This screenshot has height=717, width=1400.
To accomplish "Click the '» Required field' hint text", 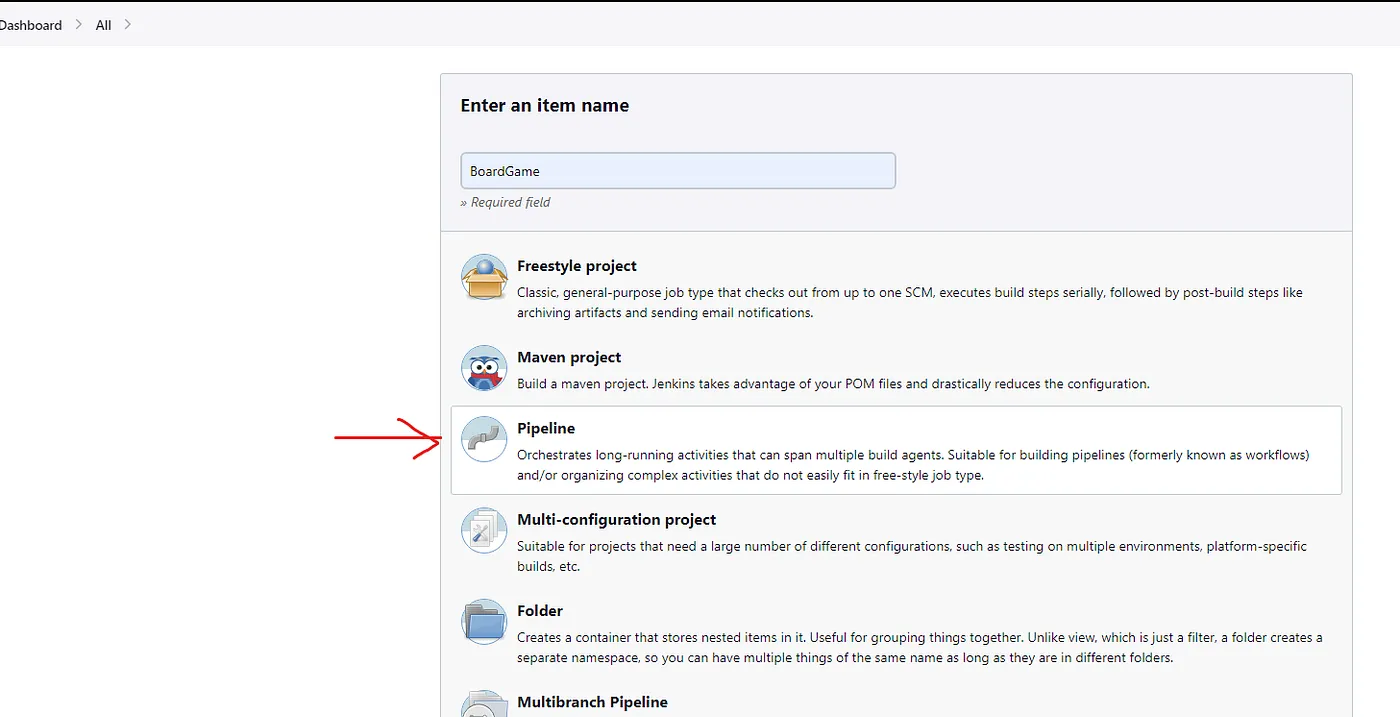I will click(505, 202).
